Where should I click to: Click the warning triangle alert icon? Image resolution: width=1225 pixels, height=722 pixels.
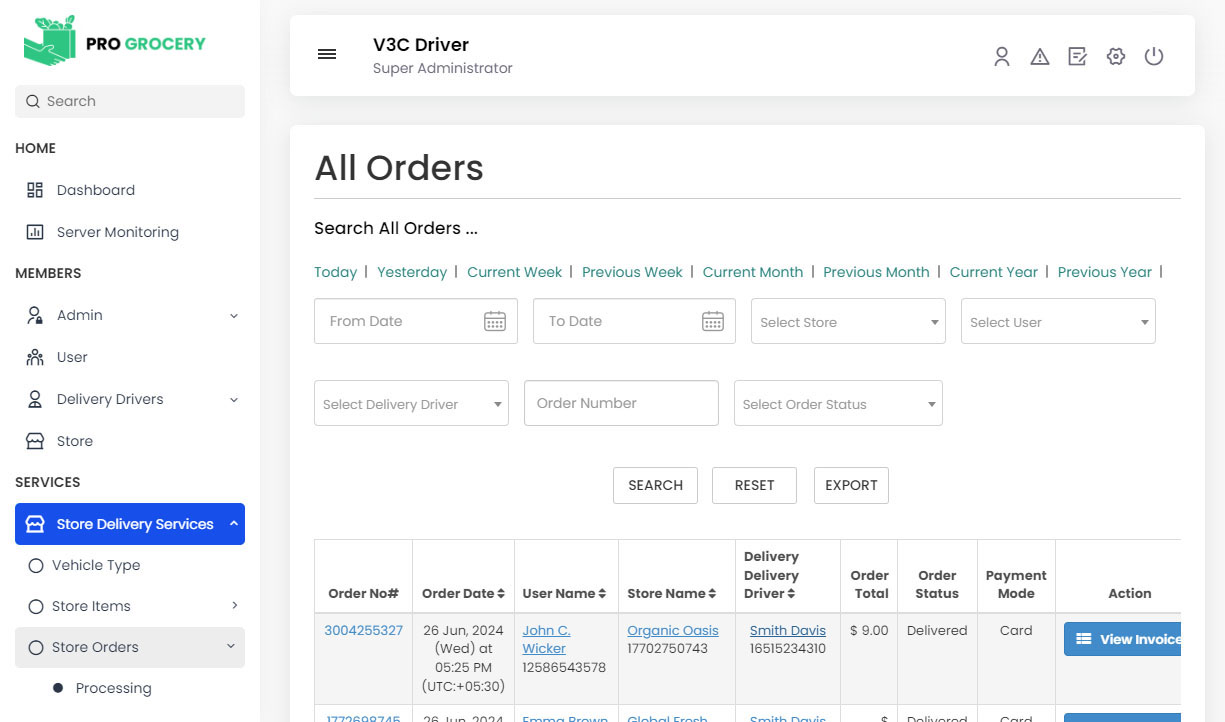pos(1040,57)
